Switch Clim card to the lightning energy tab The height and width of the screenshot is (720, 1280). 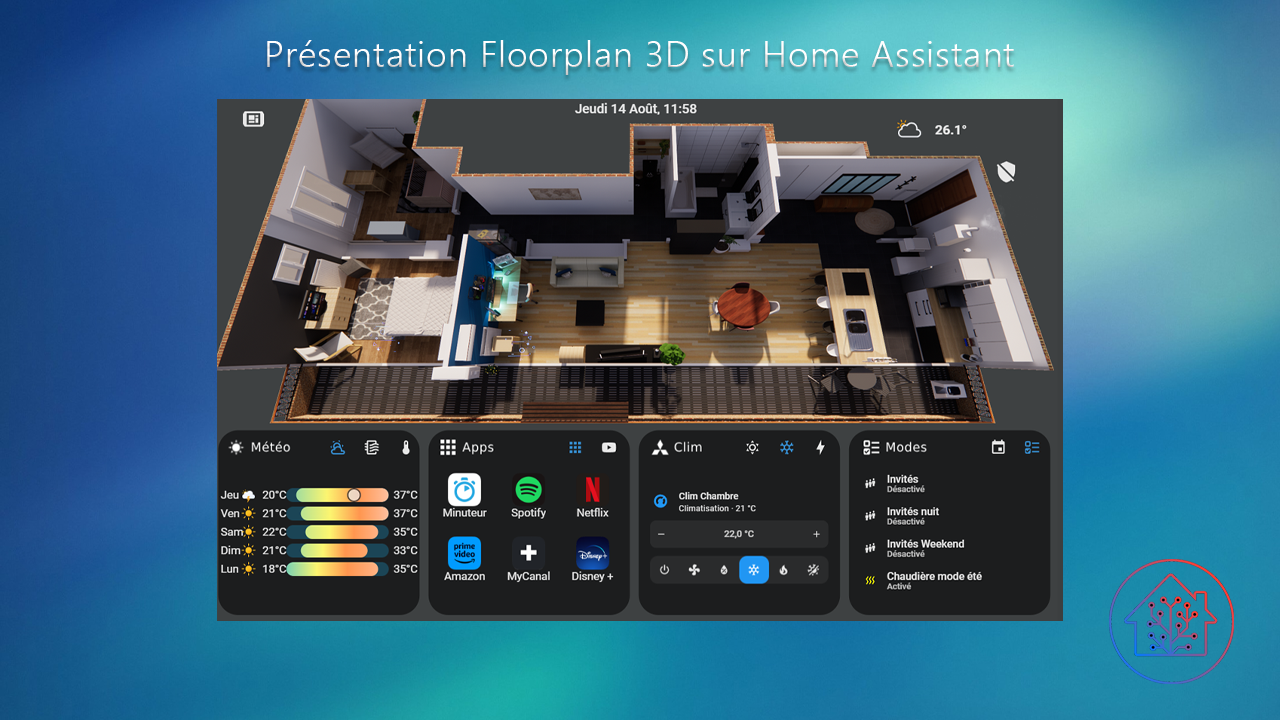821,448
